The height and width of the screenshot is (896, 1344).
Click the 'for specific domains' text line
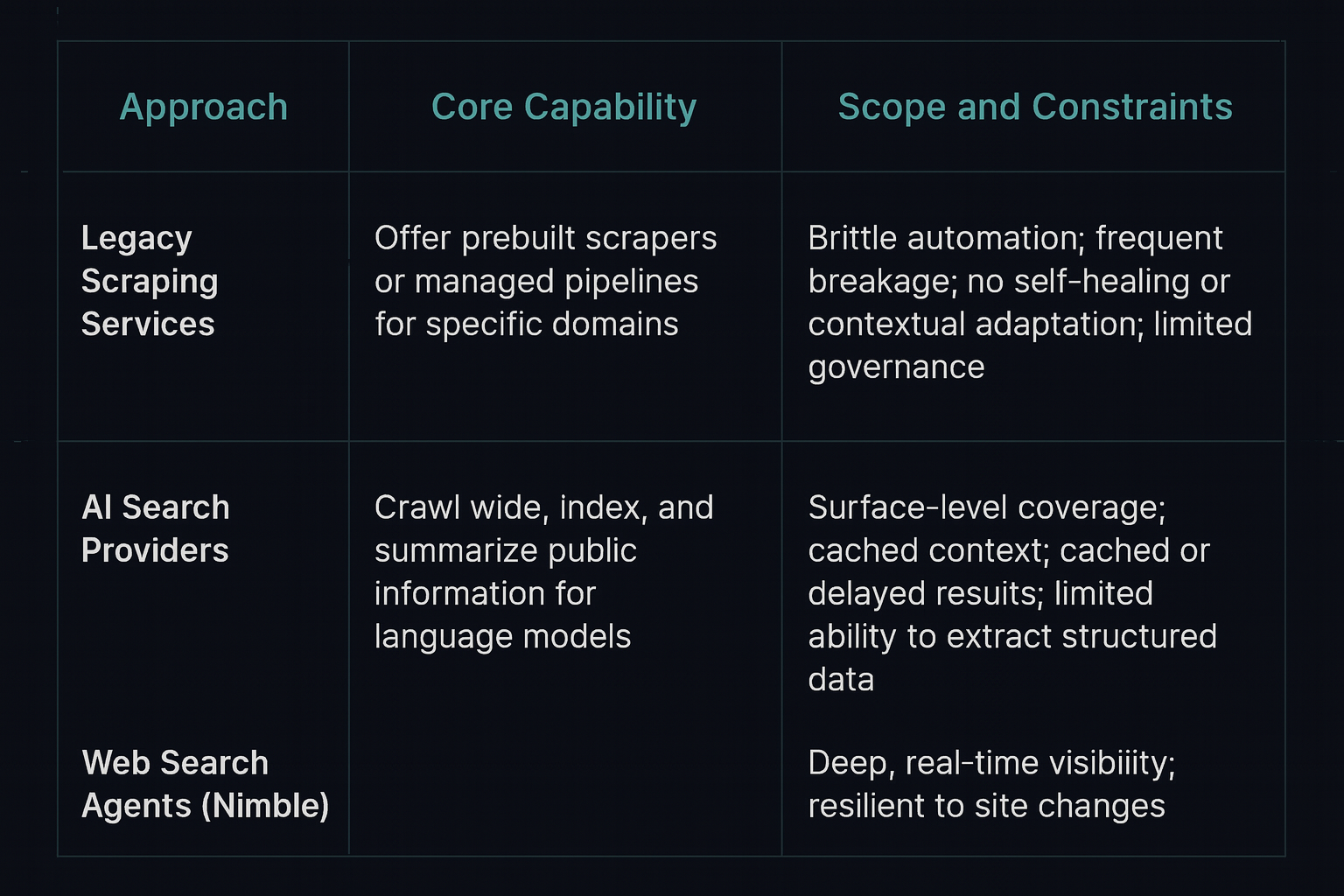(x=526, y=325)
